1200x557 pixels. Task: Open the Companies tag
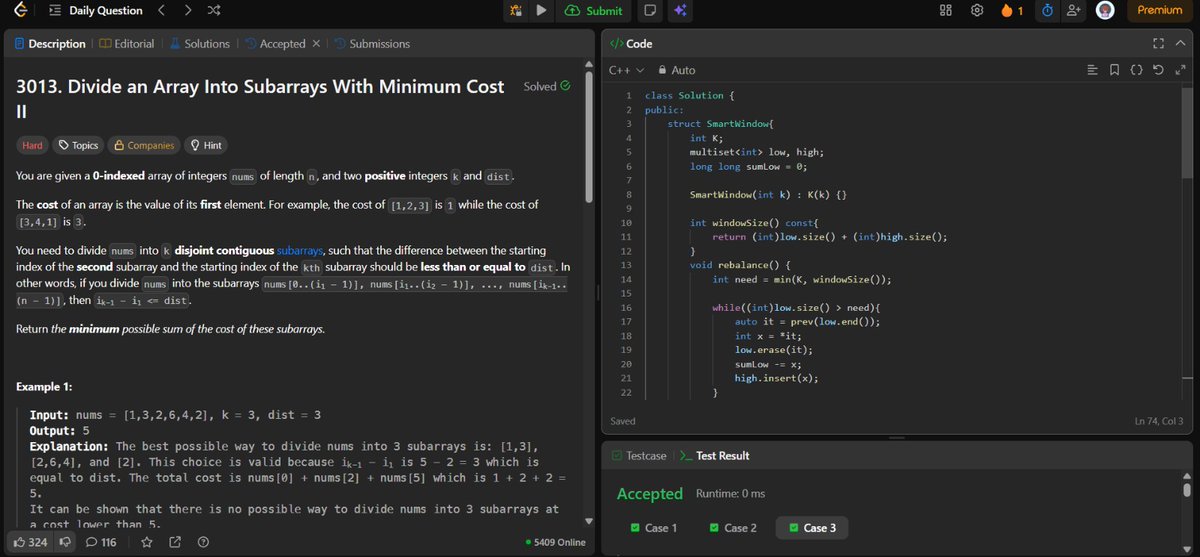144,145
